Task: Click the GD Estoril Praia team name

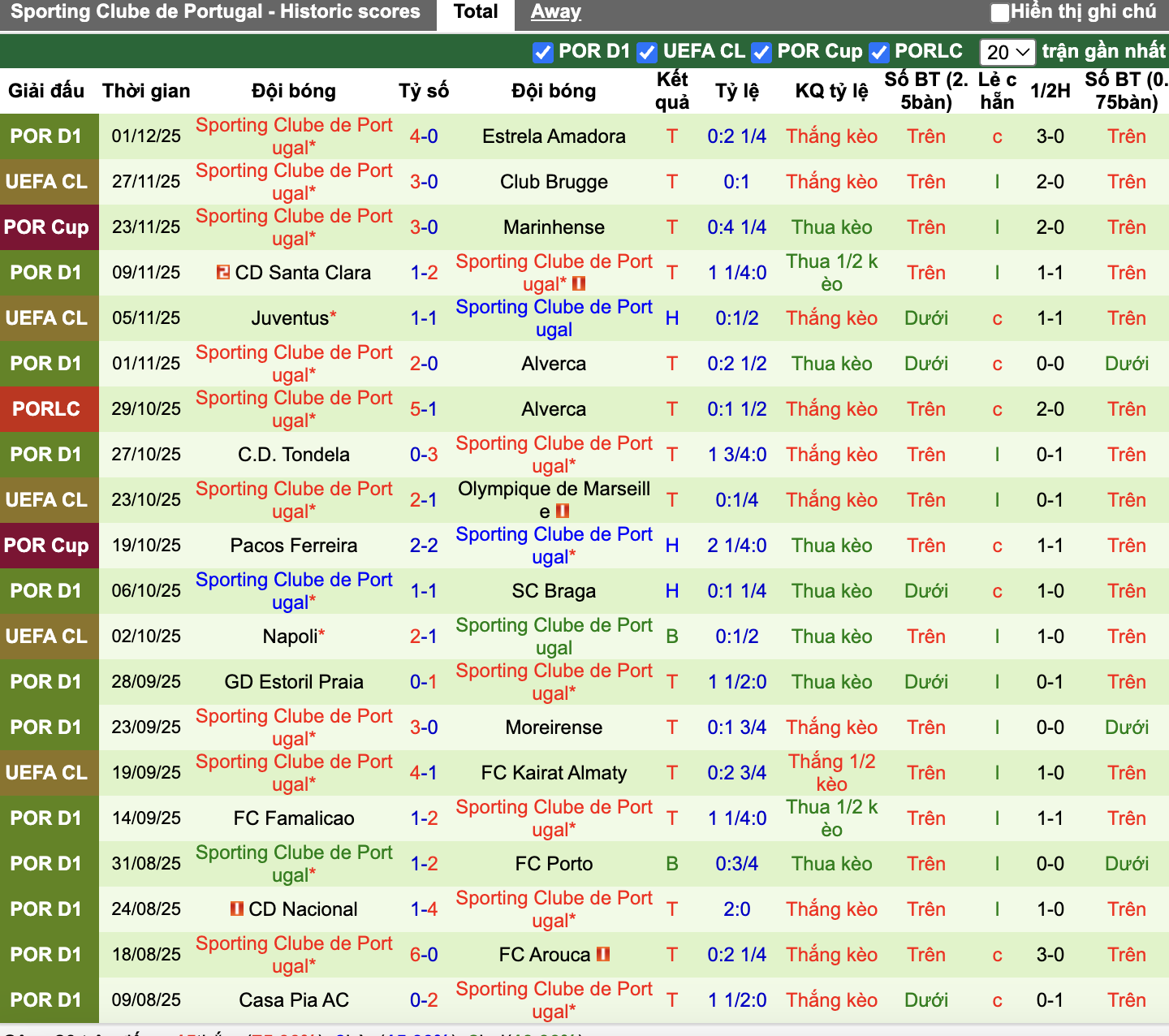Action: 294,682
